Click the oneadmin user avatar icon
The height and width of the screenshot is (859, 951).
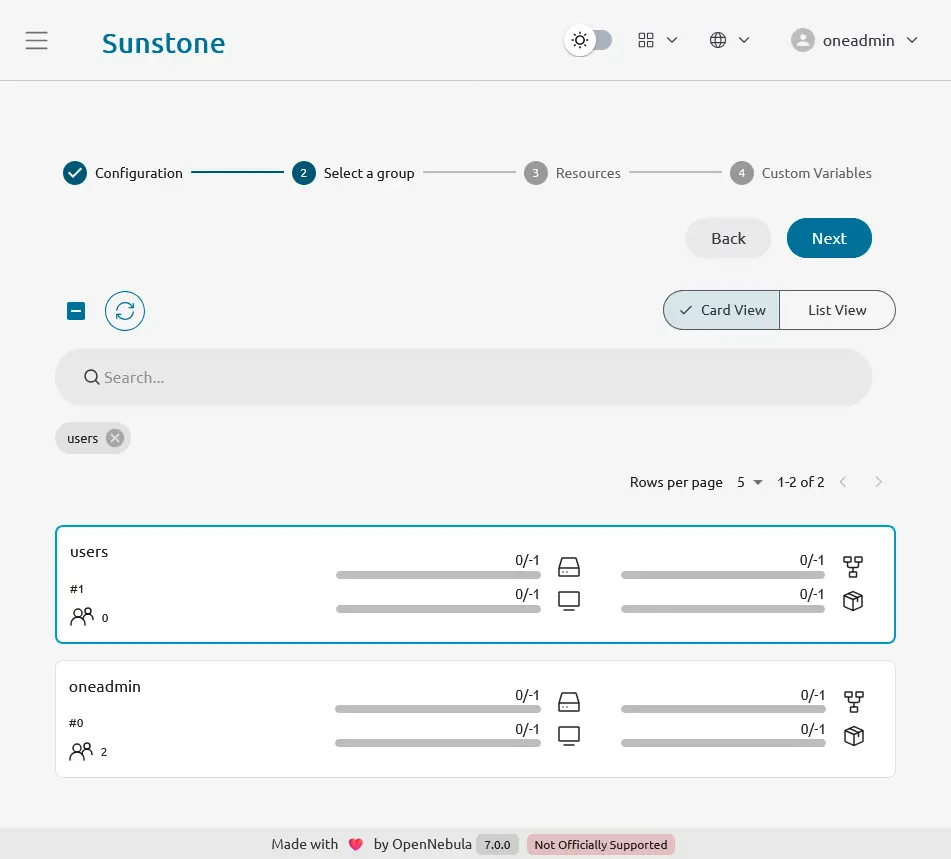click(x=802, y=41)
